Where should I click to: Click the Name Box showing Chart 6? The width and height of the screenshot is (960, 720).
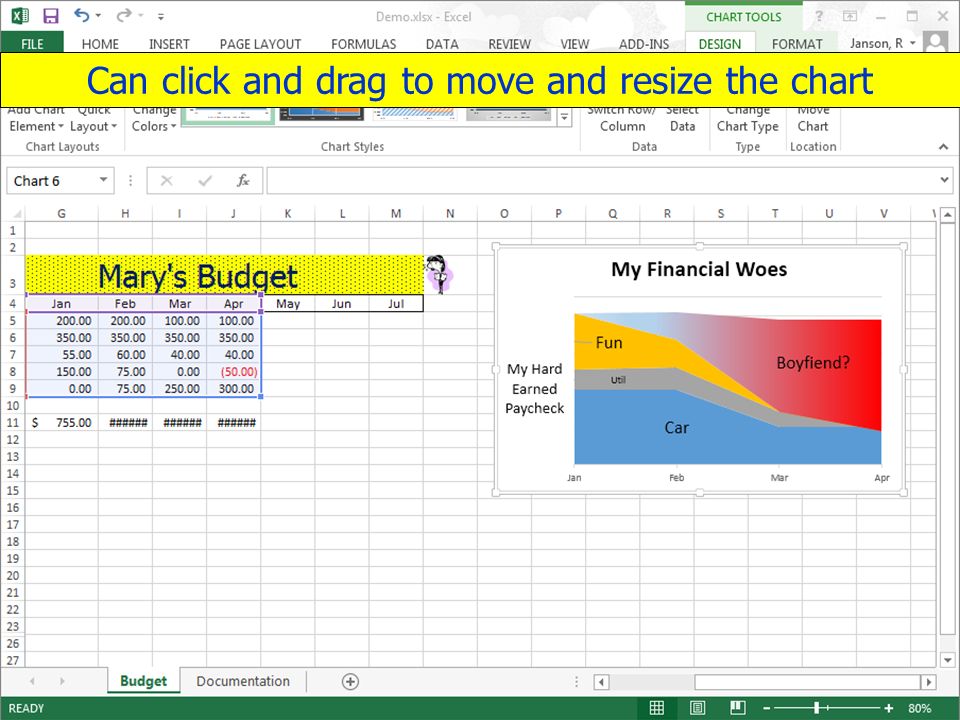point(51,181)
